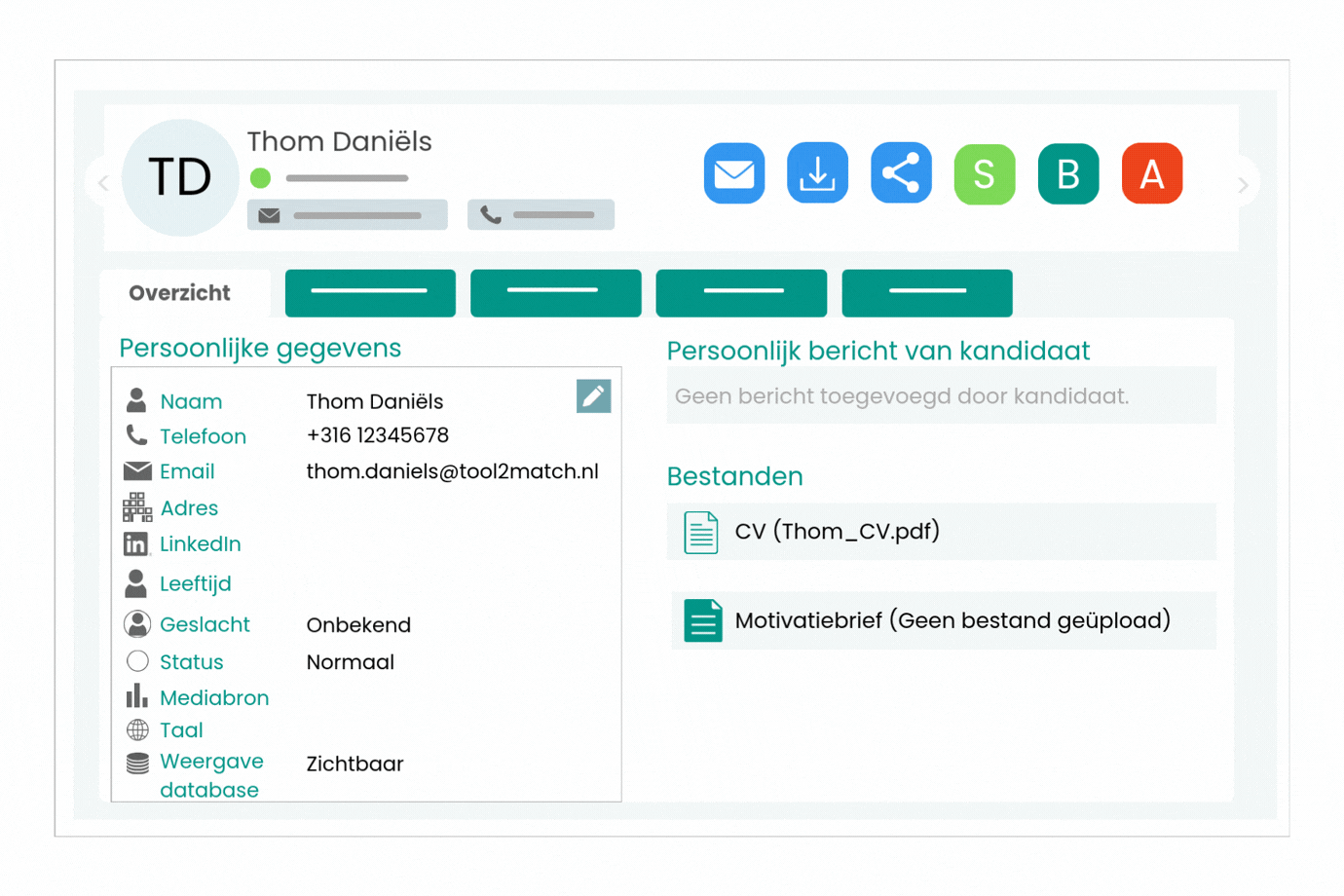The image size is (1344, 896).
Task: Go to next candidate with right chevron
Action: pyautogui.click(x=1243, y=185)
